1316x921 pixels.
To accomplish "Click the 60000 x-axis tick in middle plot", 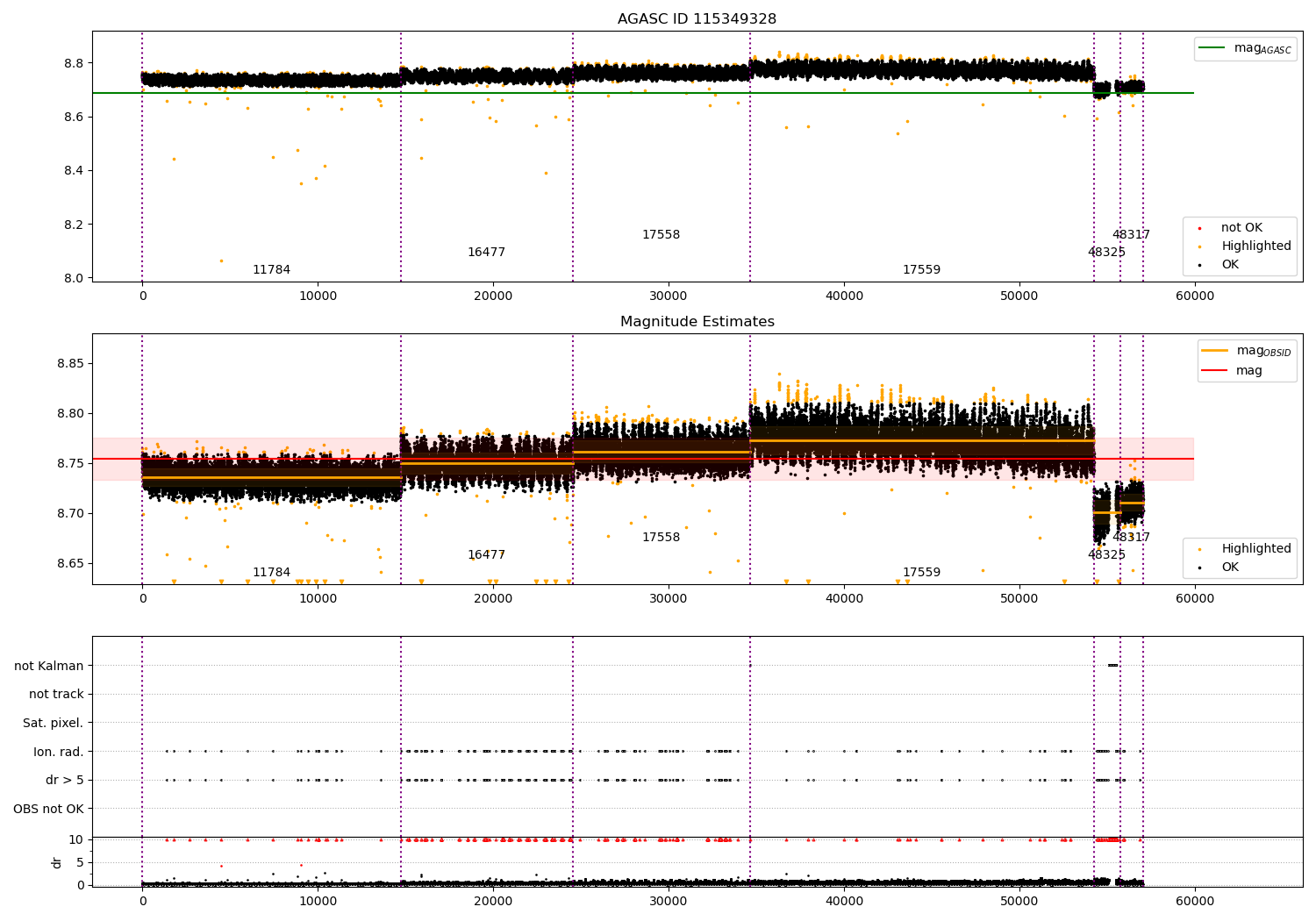I will (1195, 599).
